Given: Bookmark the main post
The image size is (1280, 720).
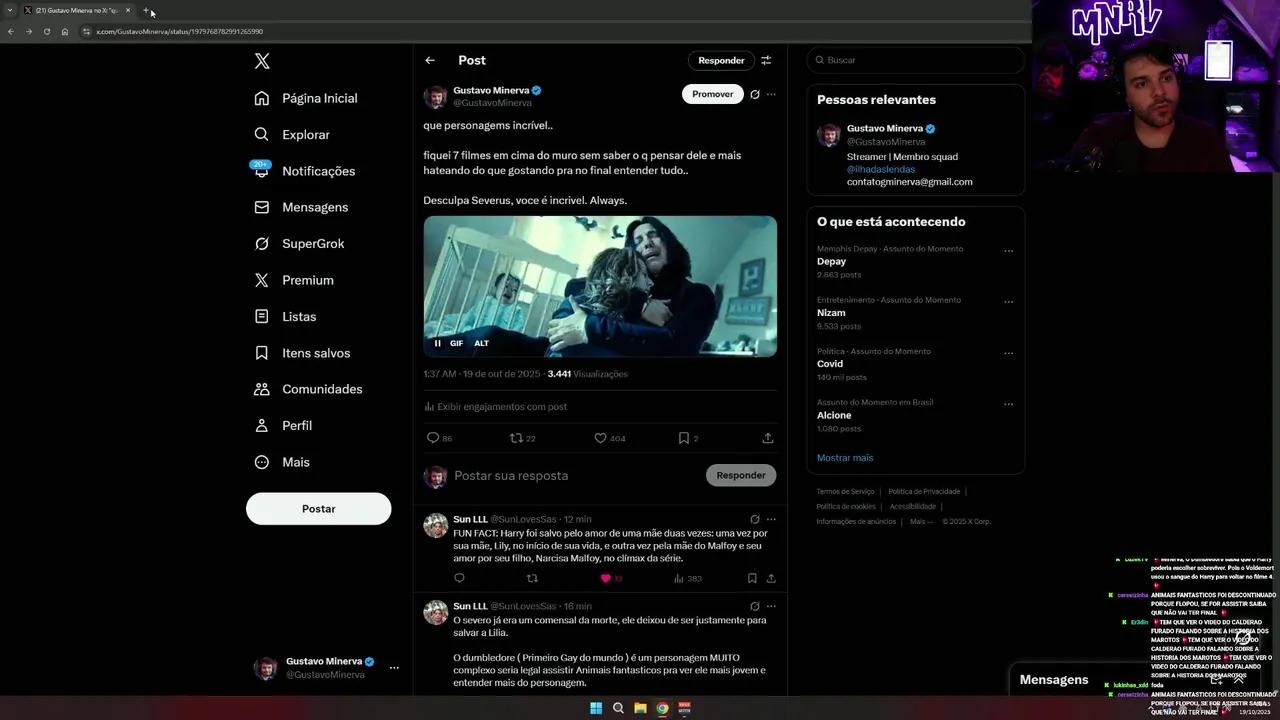Looking at the screenshot, I should point(684,438).
